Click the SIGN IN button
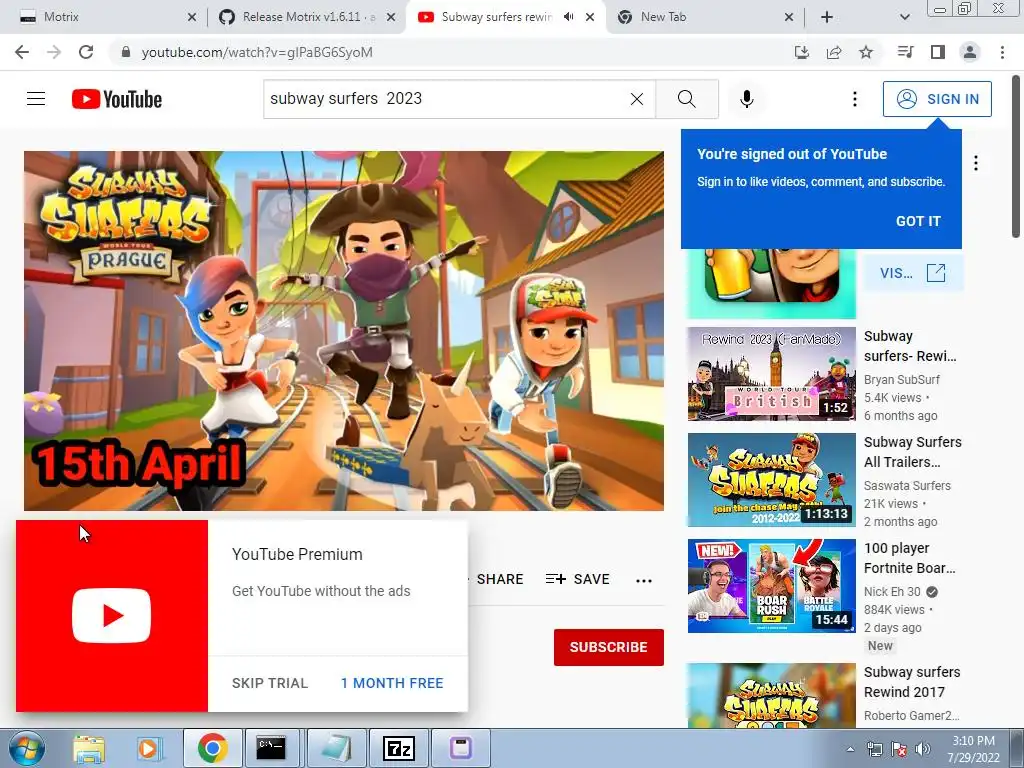Viewport: 1024px width, 768px height. 937,99
